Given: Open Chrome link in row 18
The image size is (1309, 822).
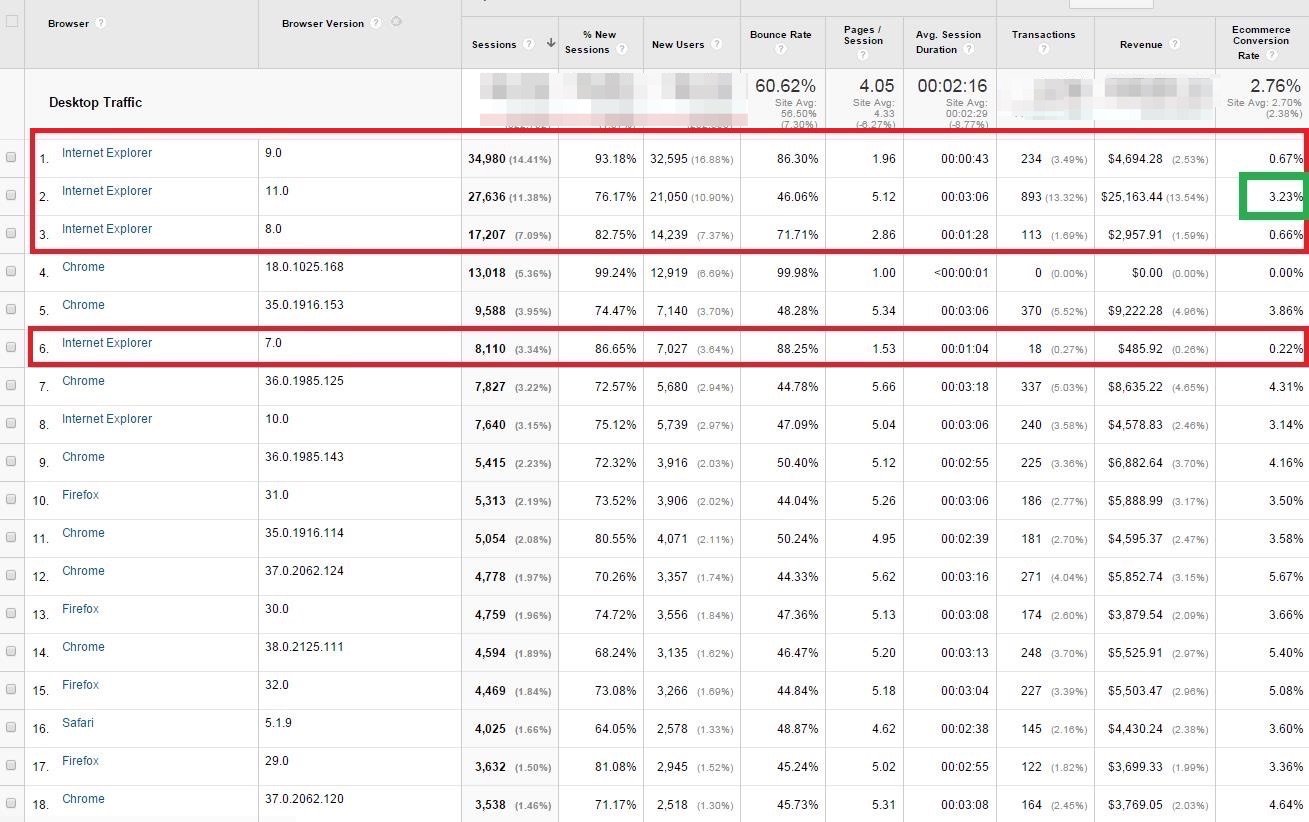Looking at the screenshot, I should (x=83, y=799).
